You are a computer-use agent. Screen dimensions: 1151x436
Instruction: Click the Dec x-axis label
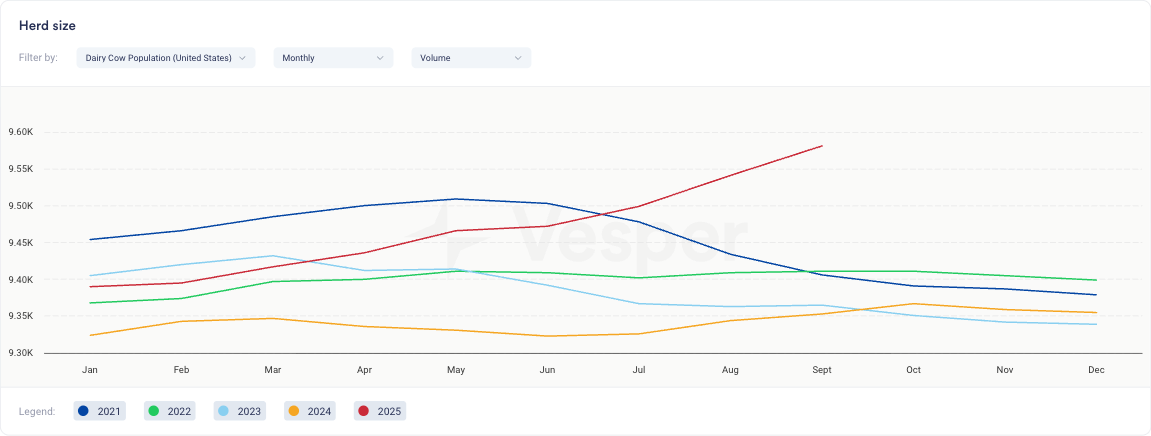click(x=1096, y=370)
